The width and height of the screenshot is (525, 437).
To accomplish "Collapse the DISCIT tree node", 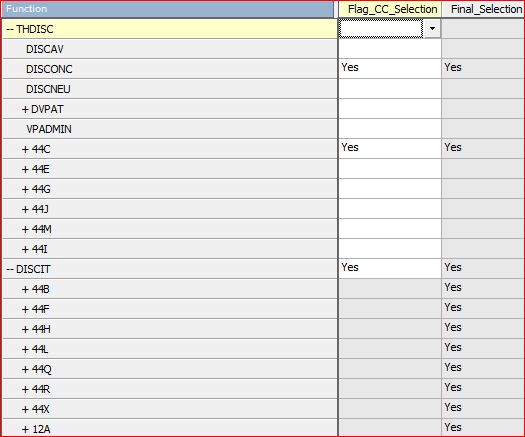I will [x=10, y=269].
